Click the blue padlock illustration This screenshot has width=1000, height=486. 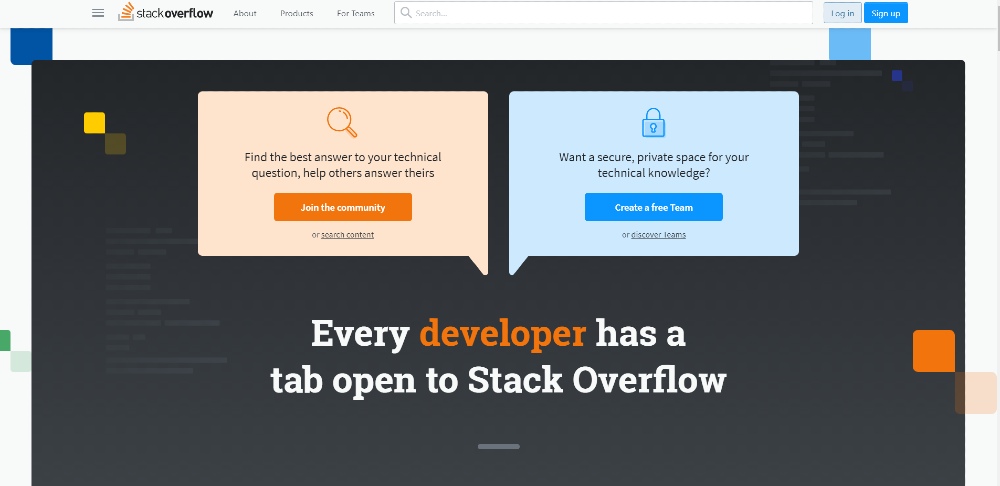(653, 122)
